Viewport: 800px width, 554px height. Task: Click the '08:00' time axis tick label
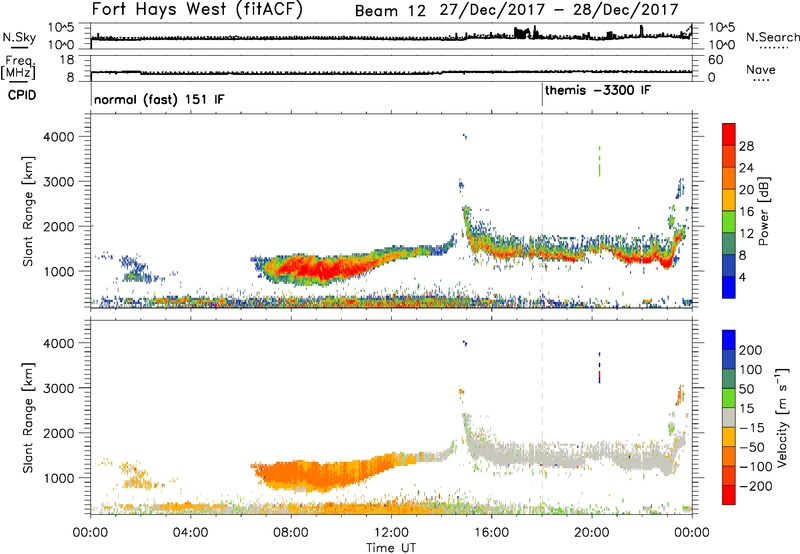(291, 533)
